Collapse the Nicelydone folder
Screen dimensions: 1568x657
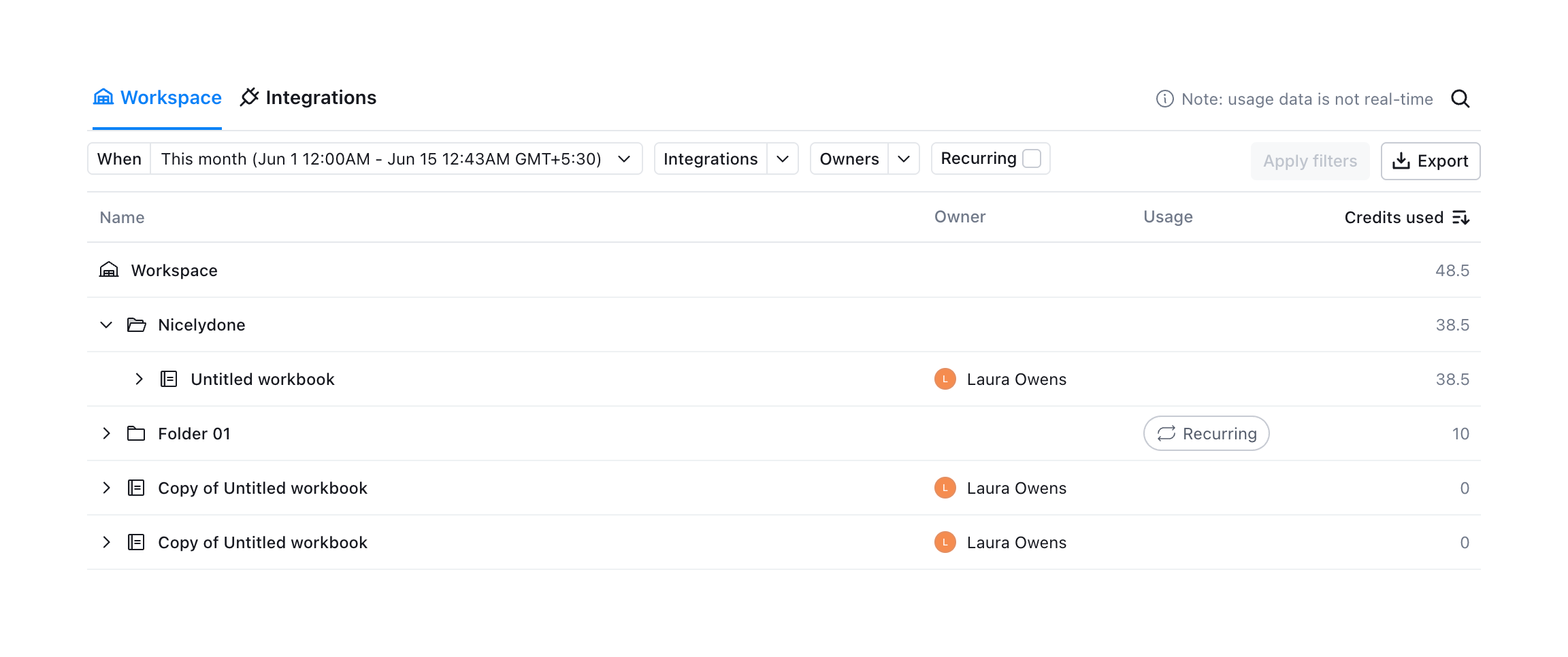pos(106,325)
